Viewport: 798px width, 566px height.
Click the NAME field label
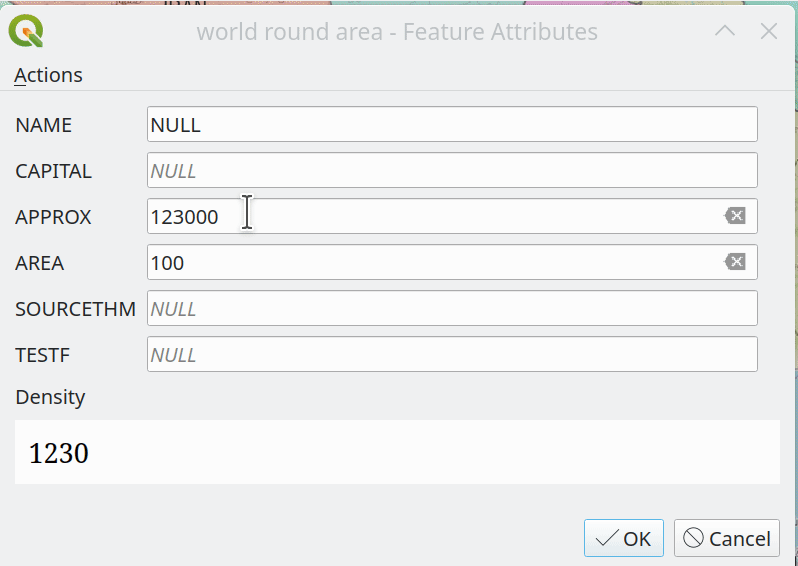tap(44, 125)
